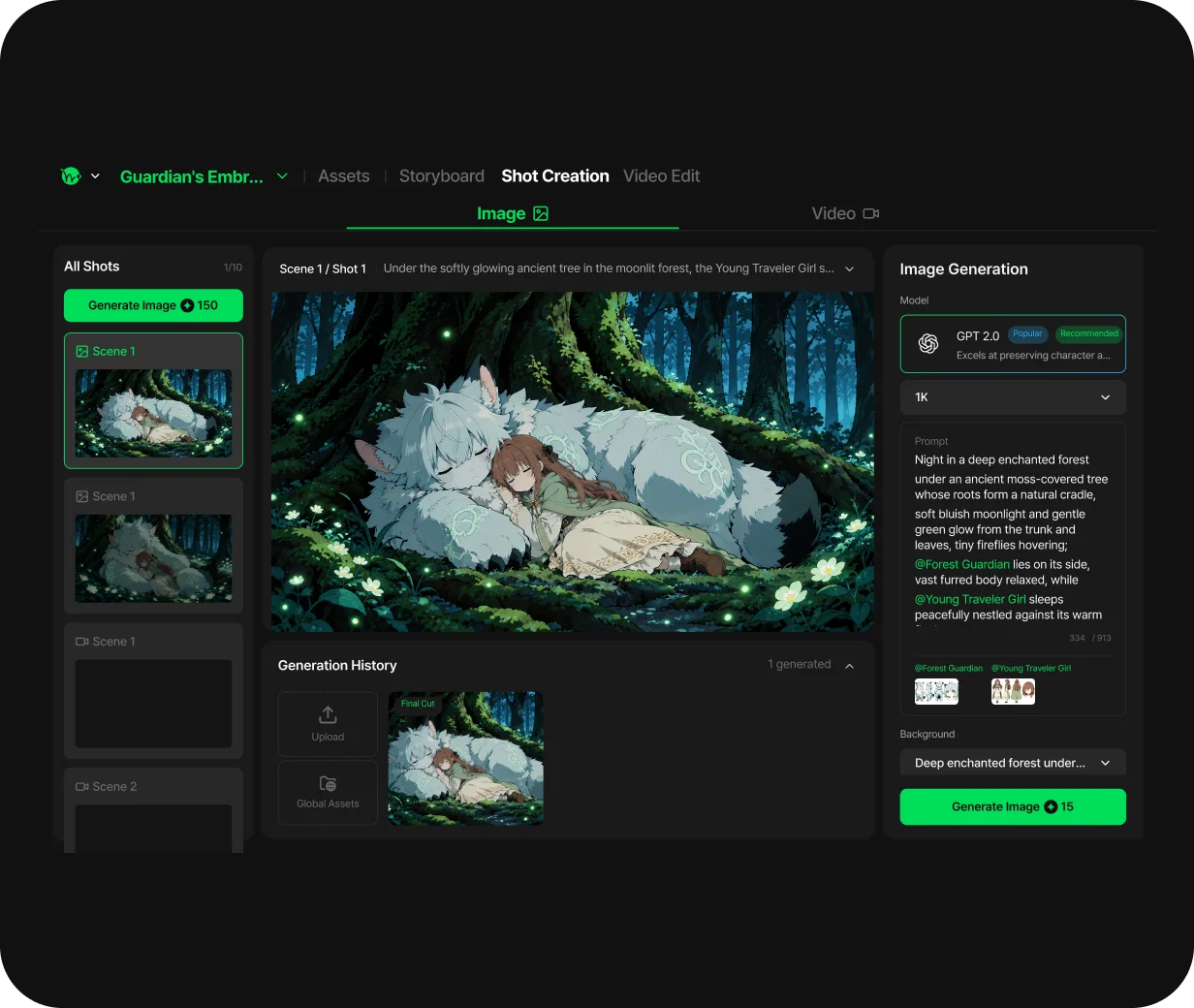Click the 1/10 shot counter

click(233, 268)
